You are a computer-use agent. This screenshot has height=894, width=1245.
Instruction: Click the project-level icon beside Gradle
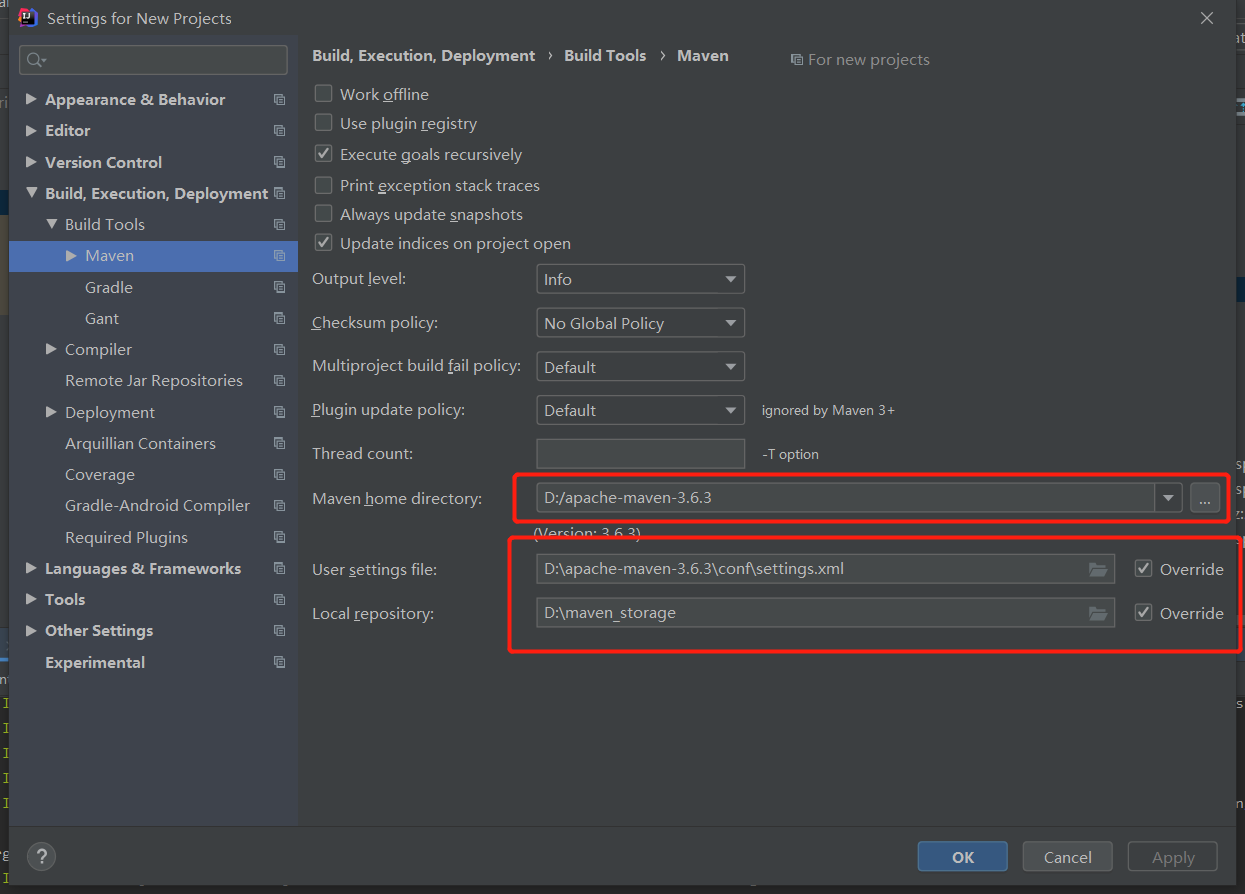[279, 287]
